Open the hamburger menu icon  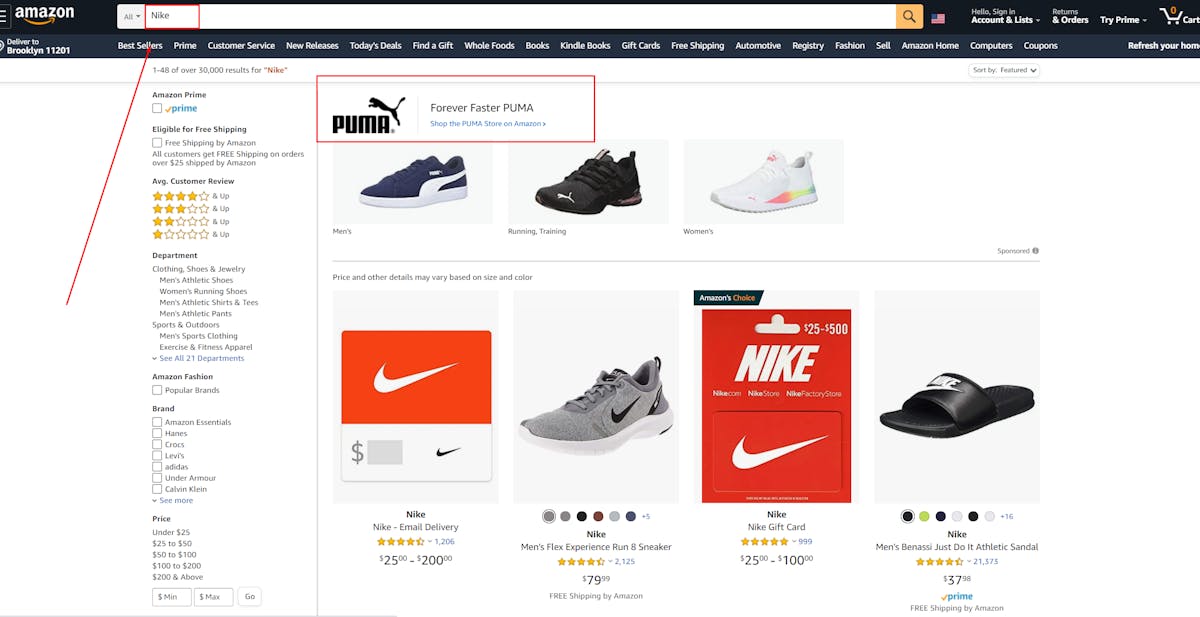point(4,16)
